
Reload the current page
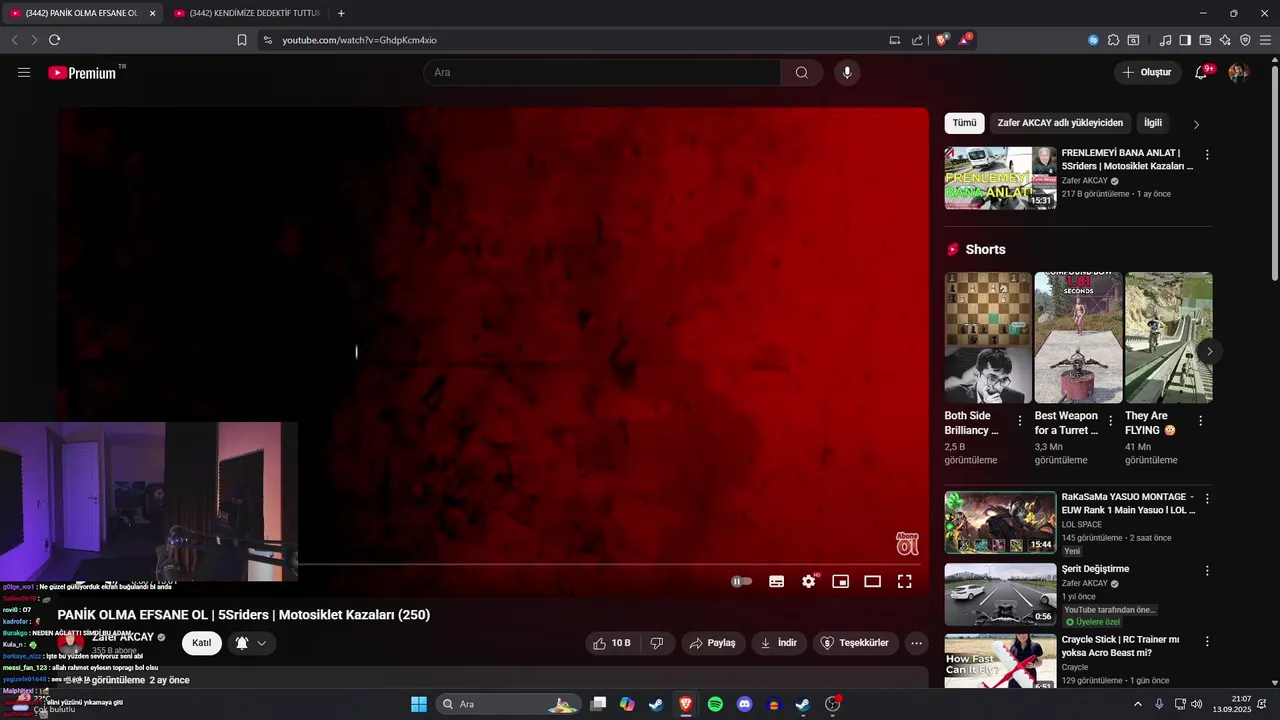tap(54, 40)
